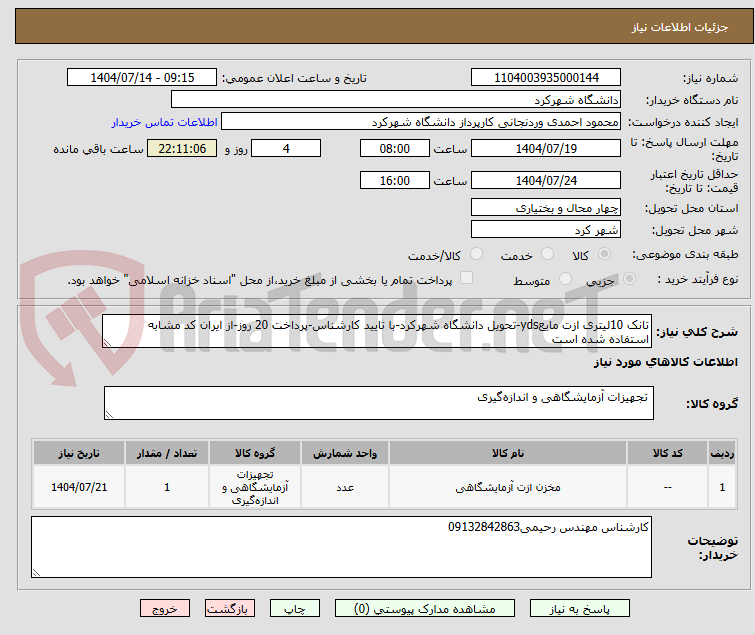Click the چاپ print button
Viewport: 755px width, 635px height.
[295, 609]
